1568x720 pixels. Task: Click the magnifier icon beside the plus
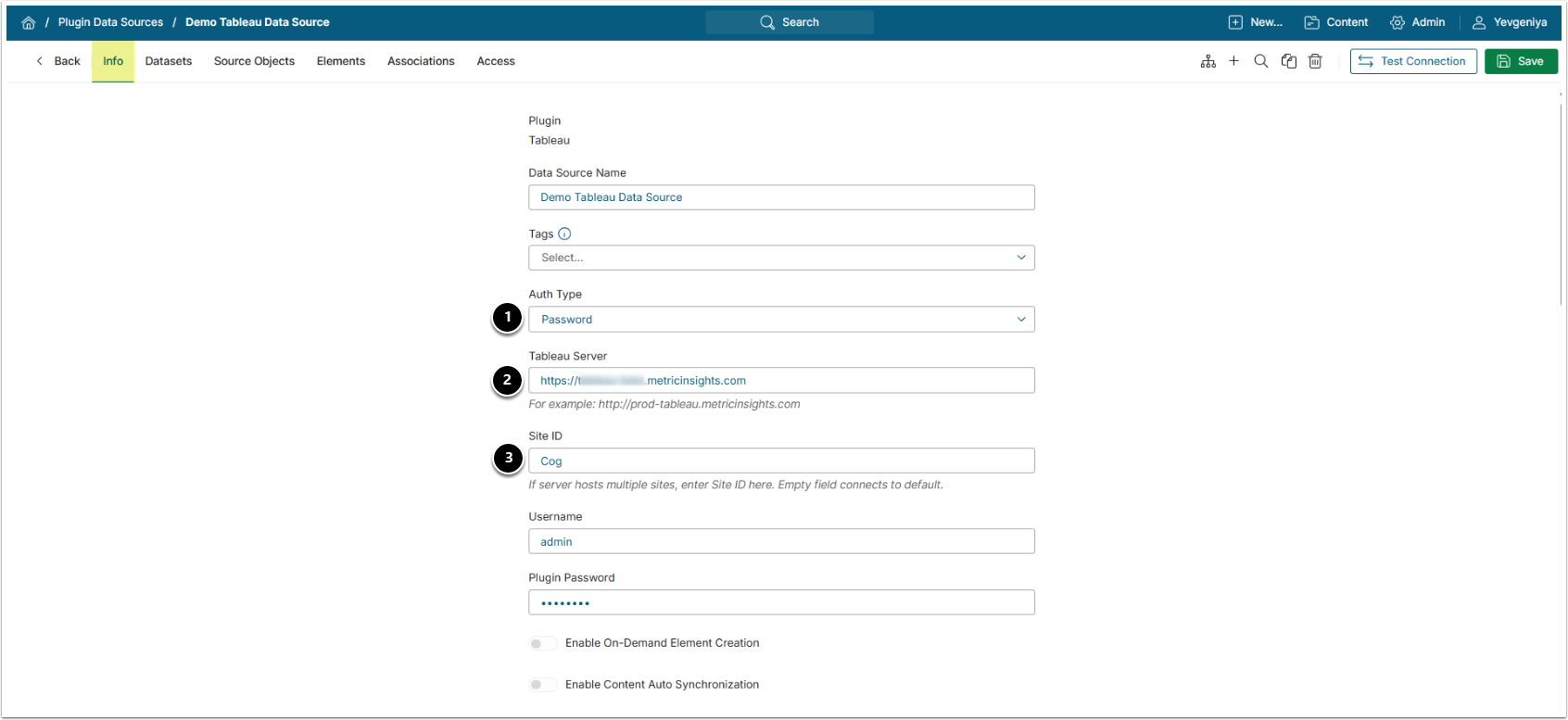pyautogui.click(x=1260, y=61)
